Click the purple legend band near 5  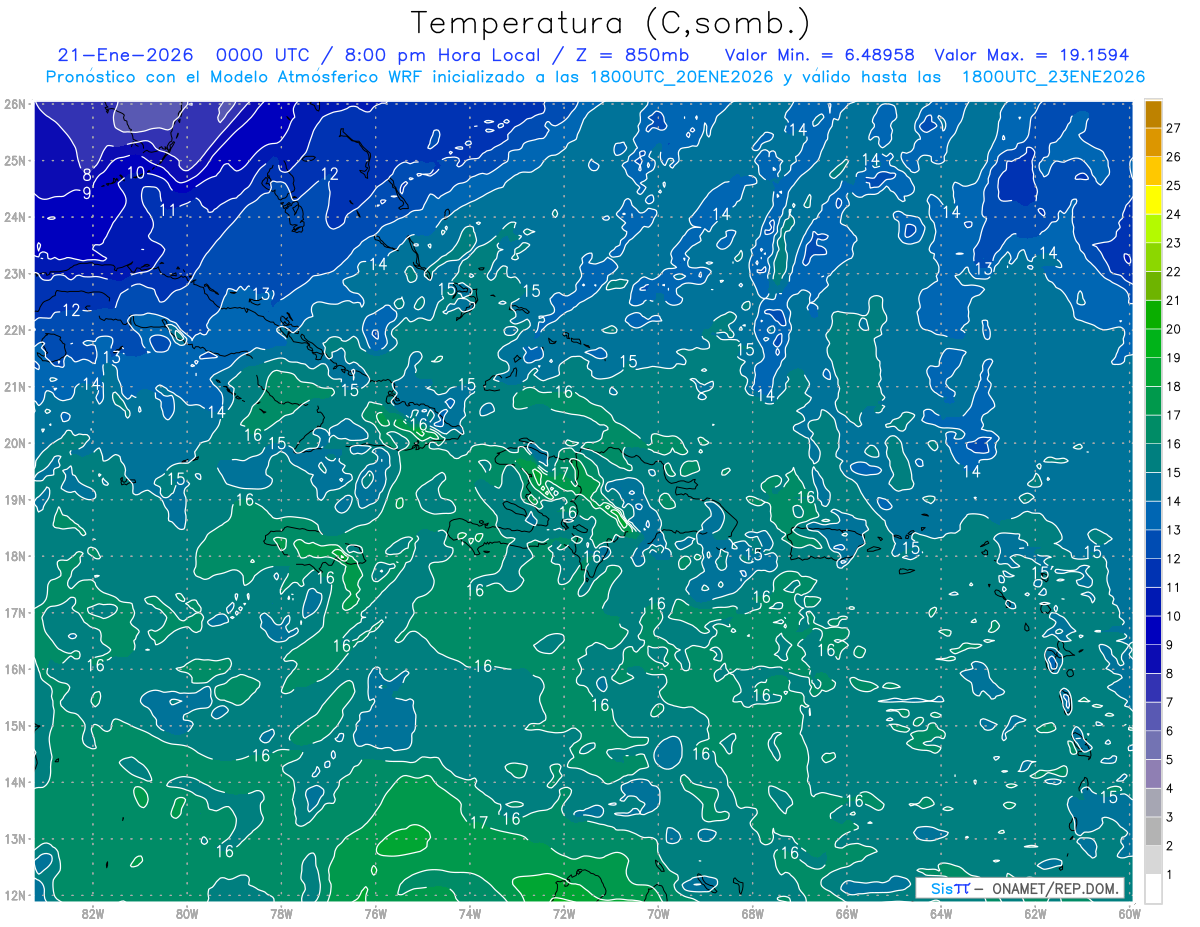pyautogui.click(x=1153, y=773)
